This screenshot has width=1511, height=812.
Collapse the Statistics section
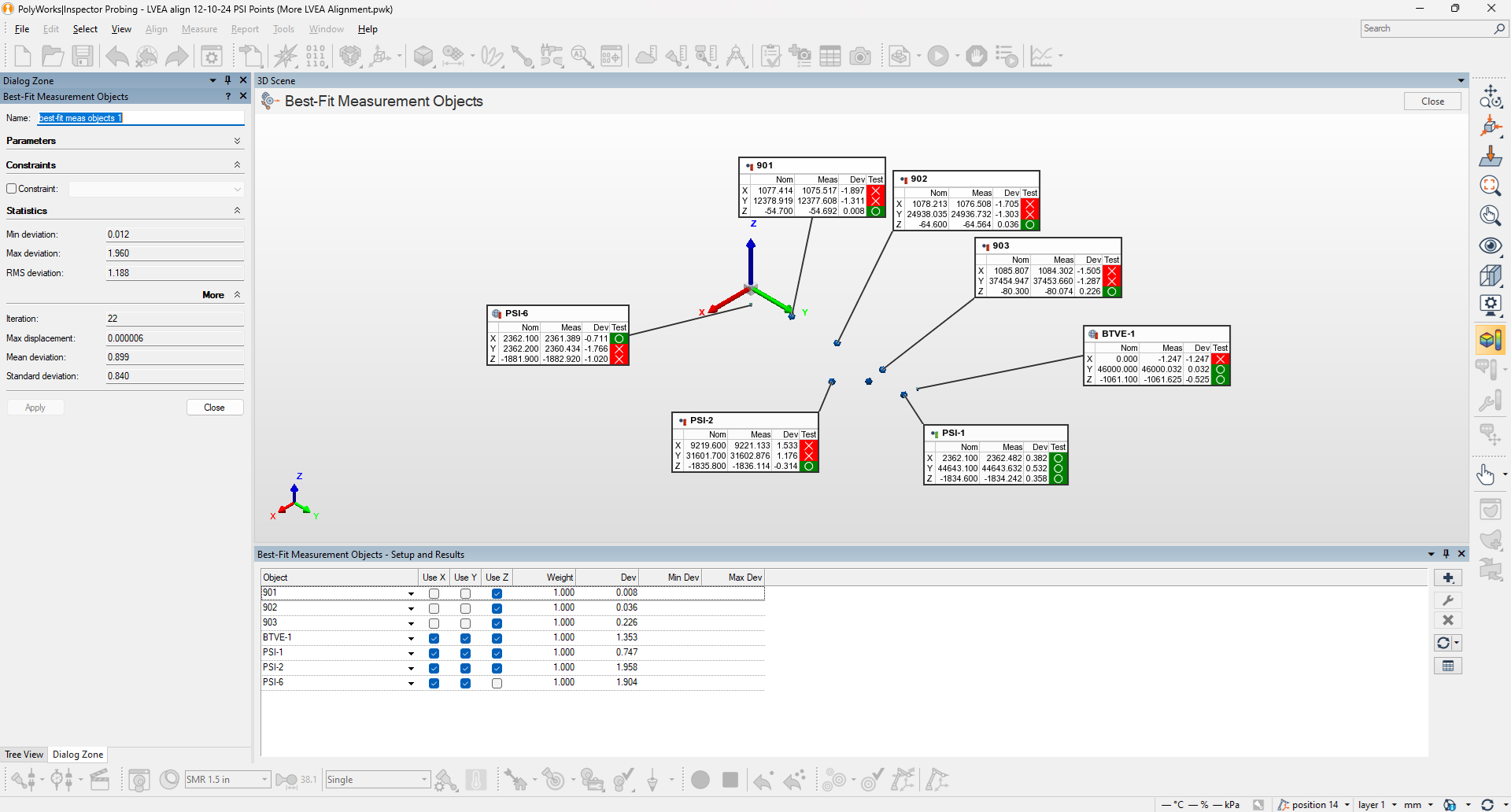coord(237,211)
